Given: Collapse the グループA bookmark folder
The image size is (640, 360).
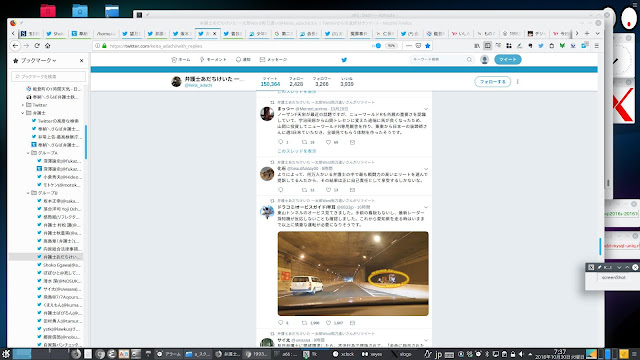Looking at the screenshot, I should 28,153.
